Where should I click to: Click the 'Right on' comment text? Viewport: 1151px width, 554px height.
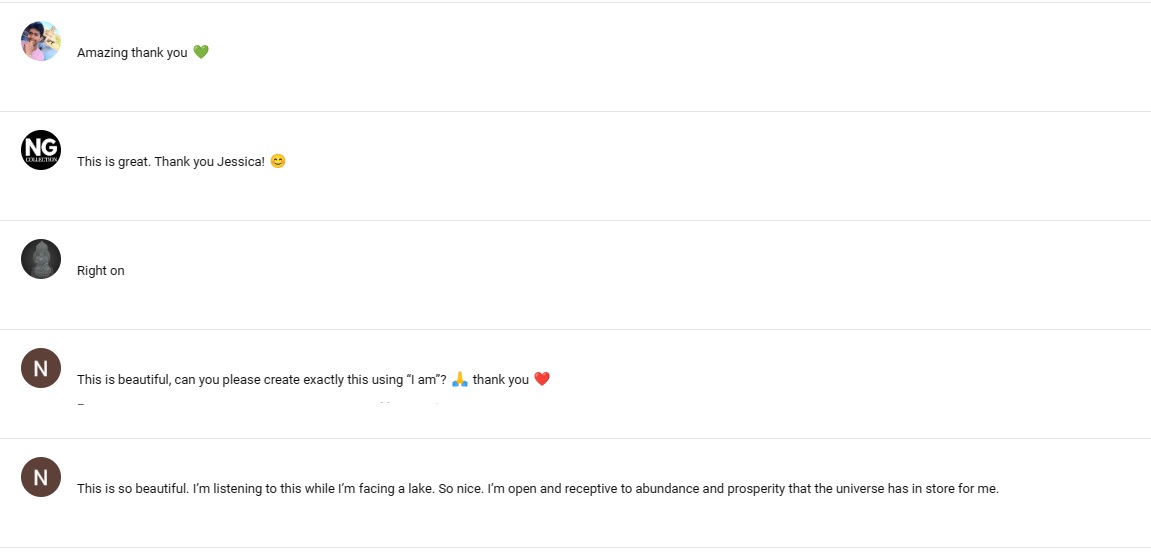pyautogui.click(x=101, y=271)
